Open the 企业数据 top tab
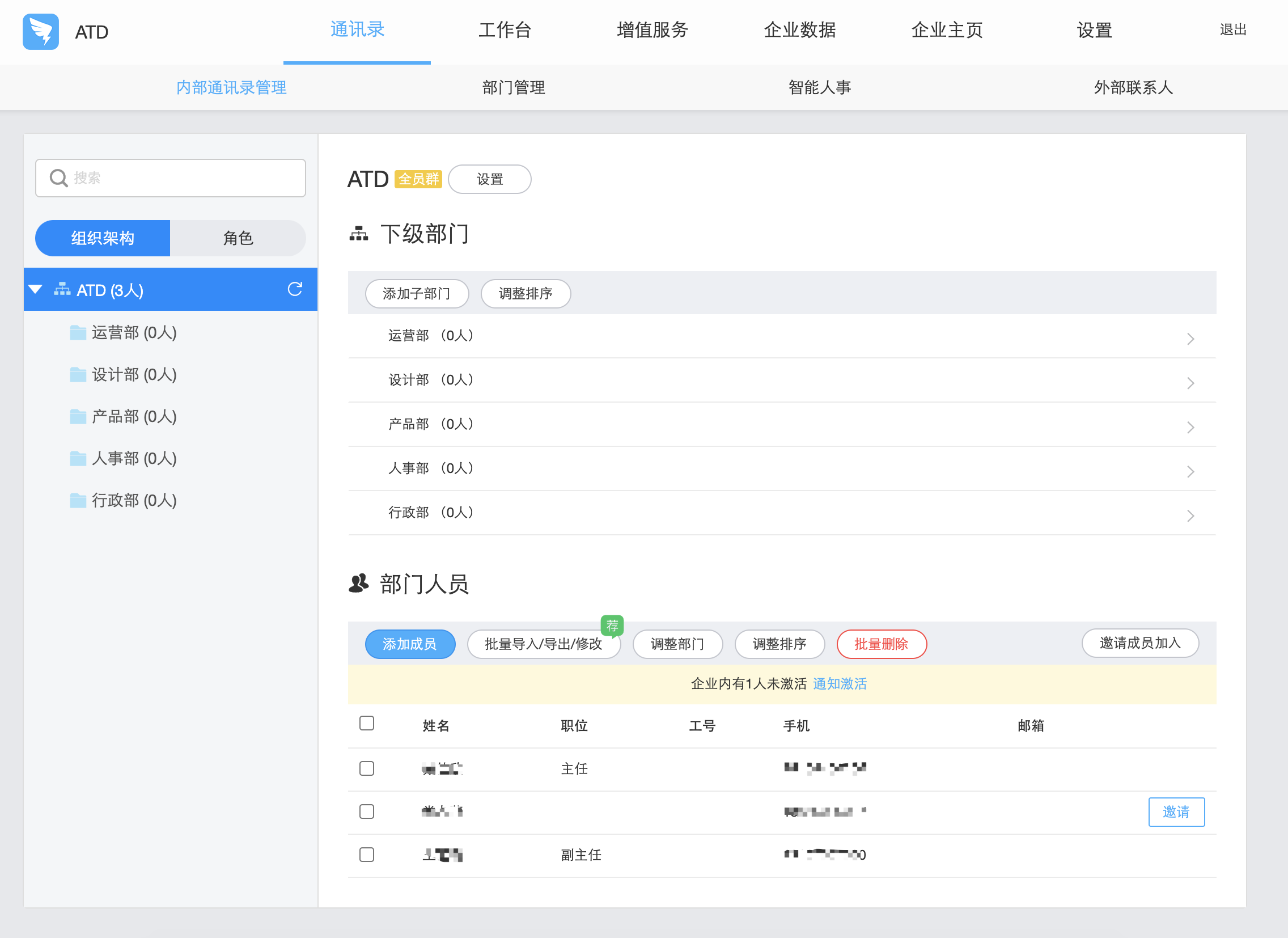The image size is (1288, 938). pyautogui.click(x=799, y=29)
